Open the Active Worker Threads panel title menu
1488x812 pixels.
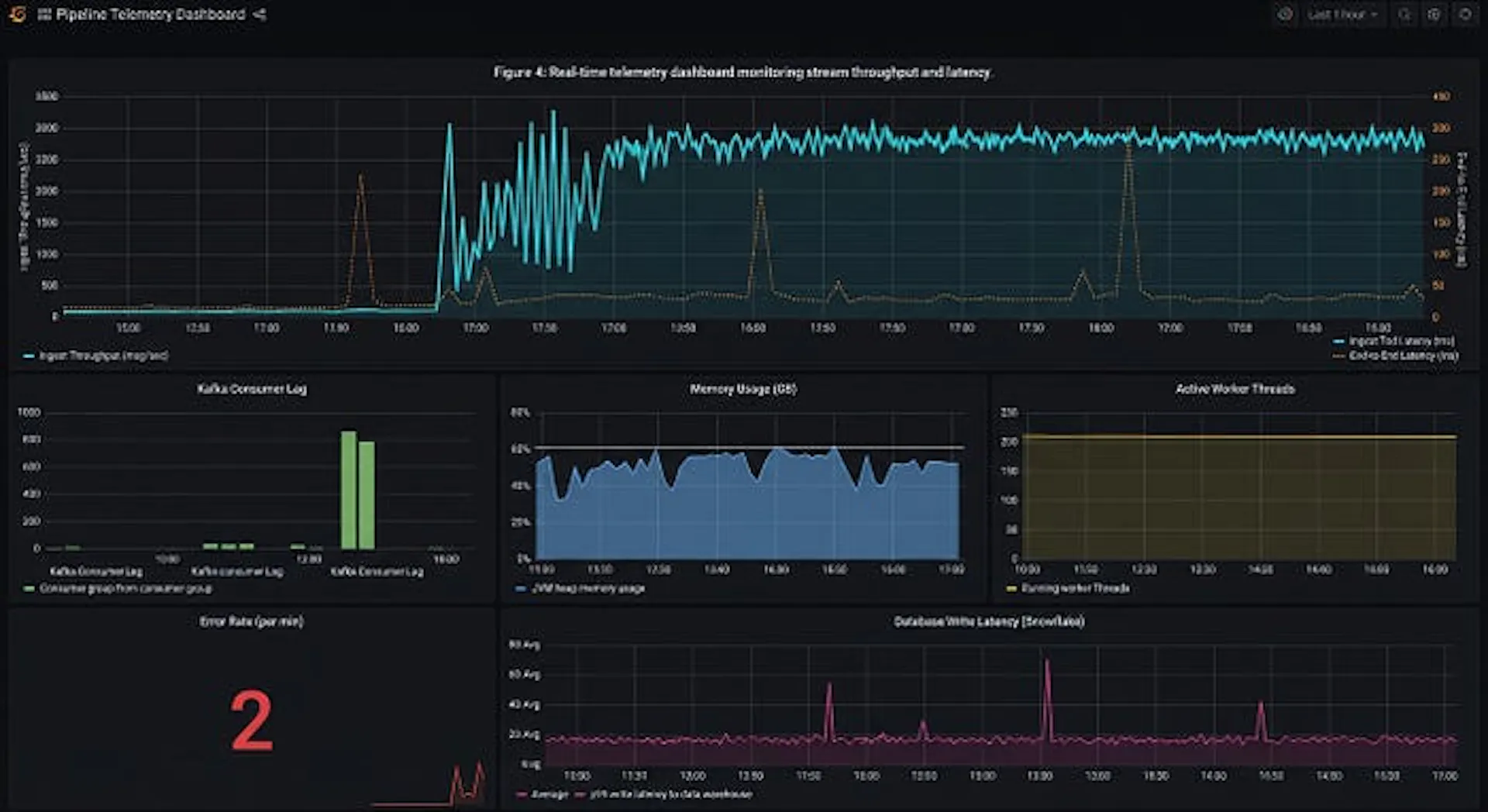(x=1235, y=389)
